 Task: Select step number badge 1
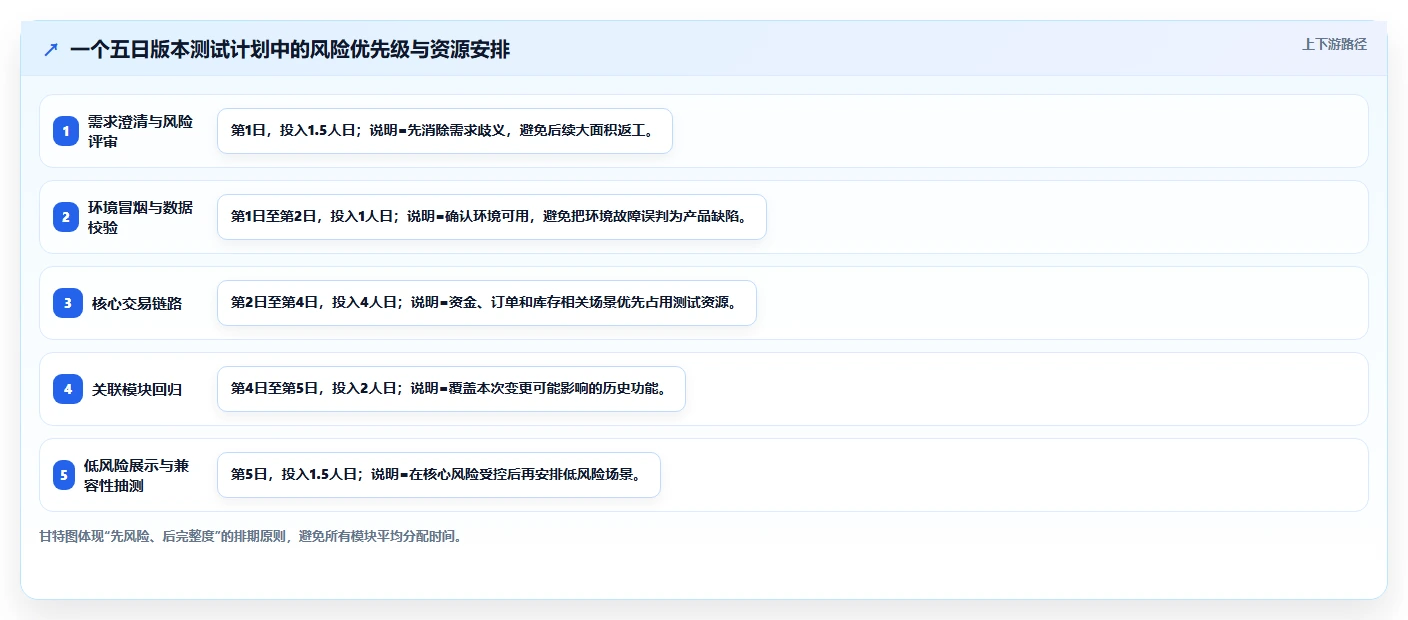pos(66,131)
